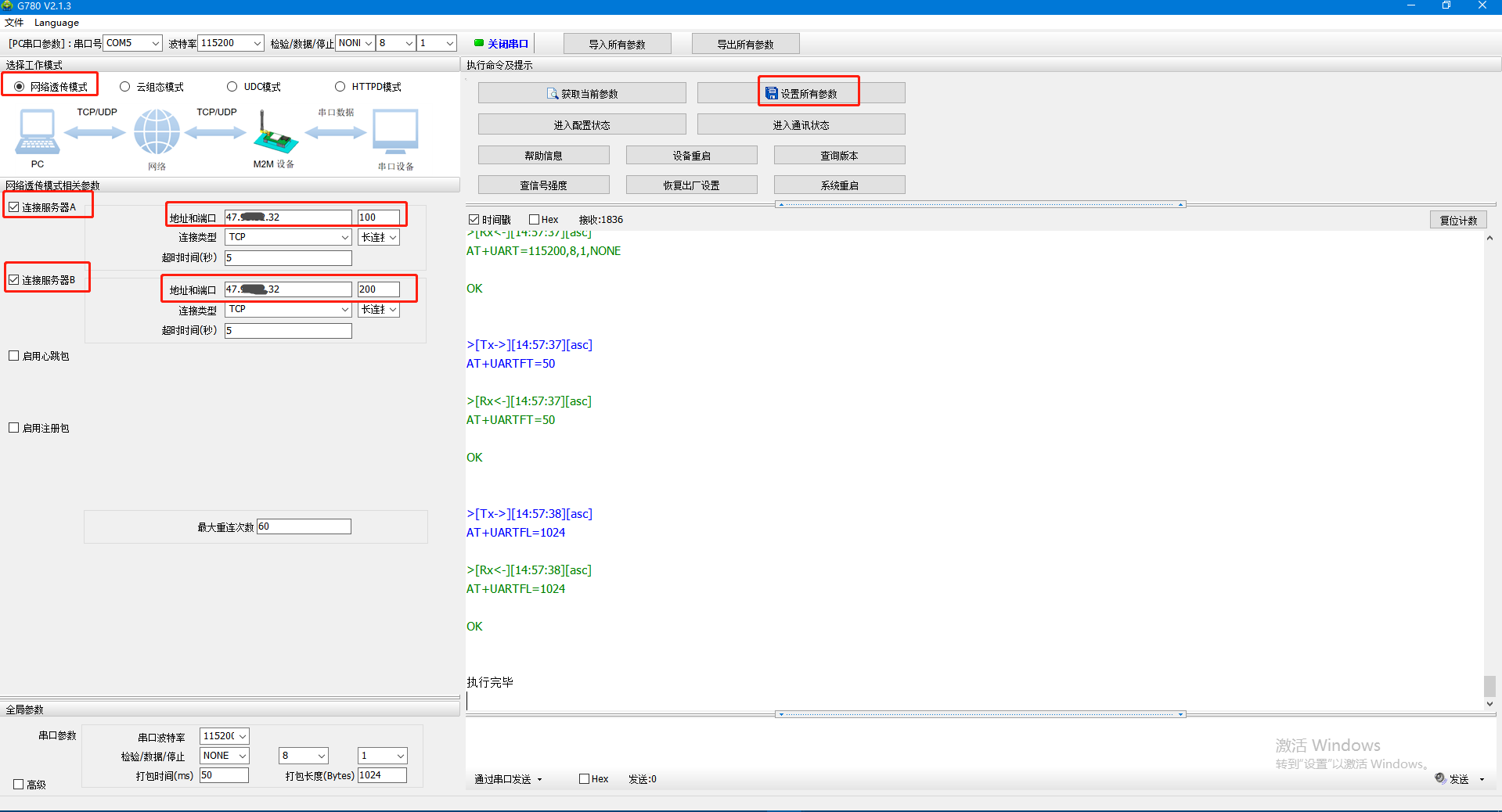Screen dimensions: 1502x812
Task: Toggle the Hex checkbox beside 时间戳
Action: (x=535, y=220)
